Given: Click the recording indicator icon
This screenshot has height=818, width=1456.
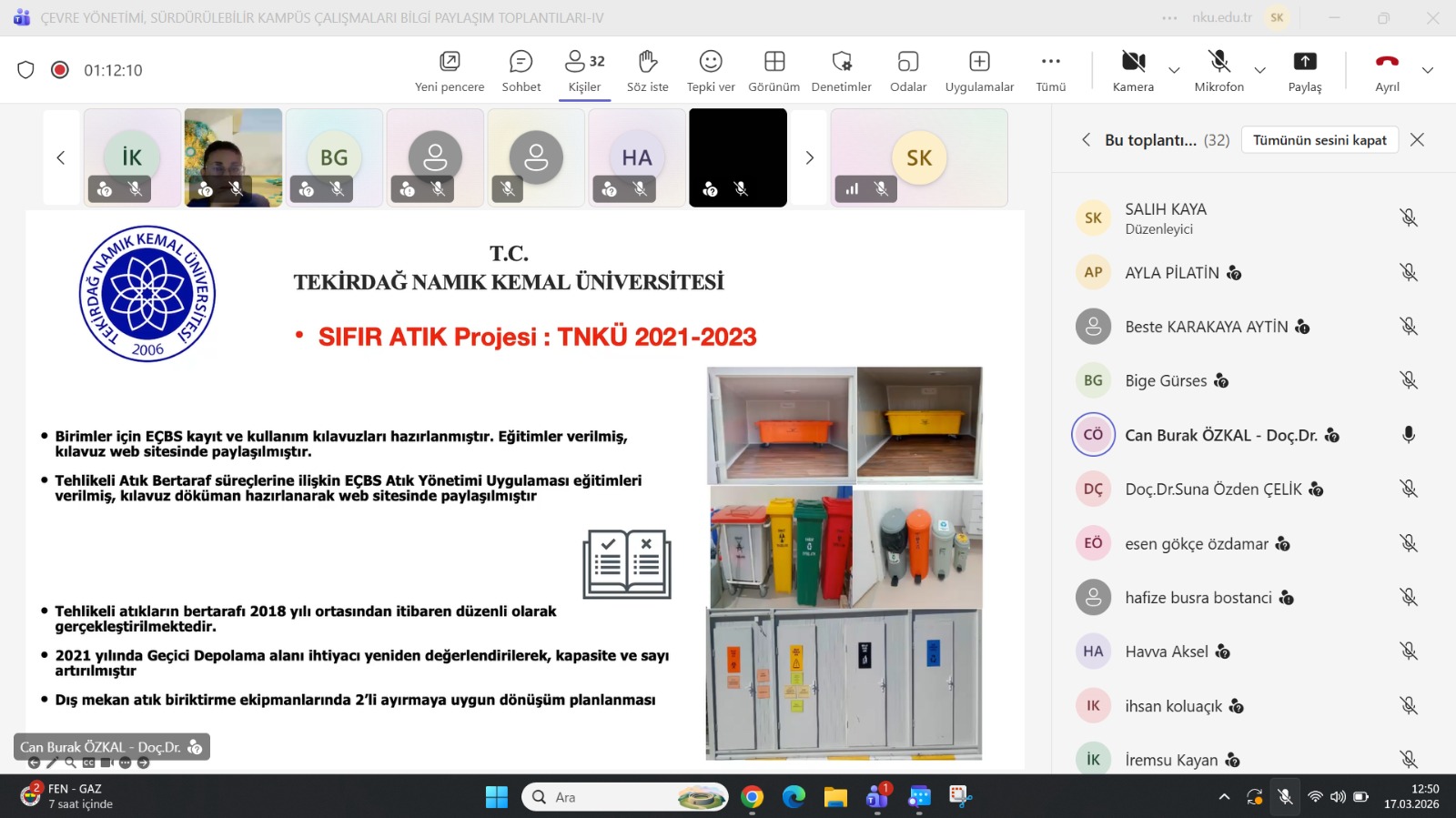Looking at the screenshot, I should [60, 70].
